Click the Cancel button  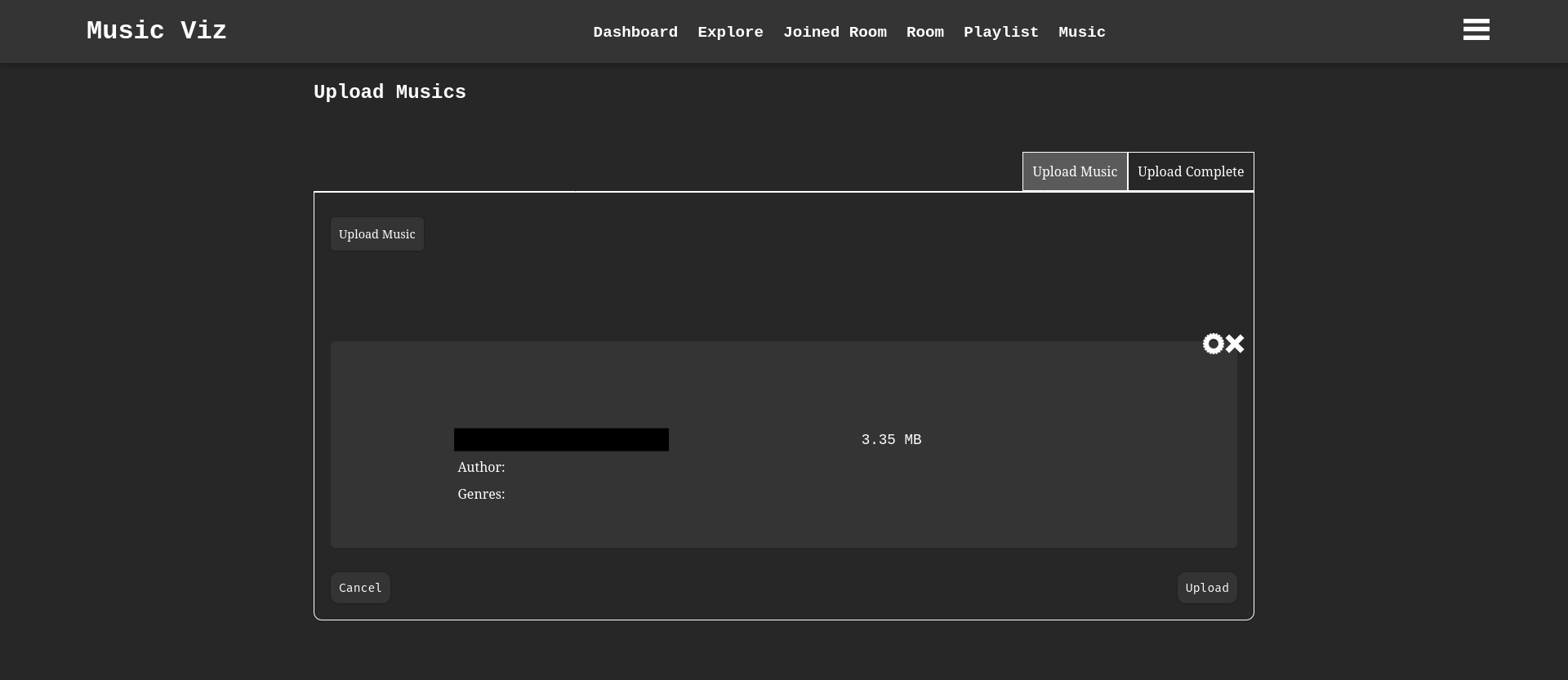point(360,588)
